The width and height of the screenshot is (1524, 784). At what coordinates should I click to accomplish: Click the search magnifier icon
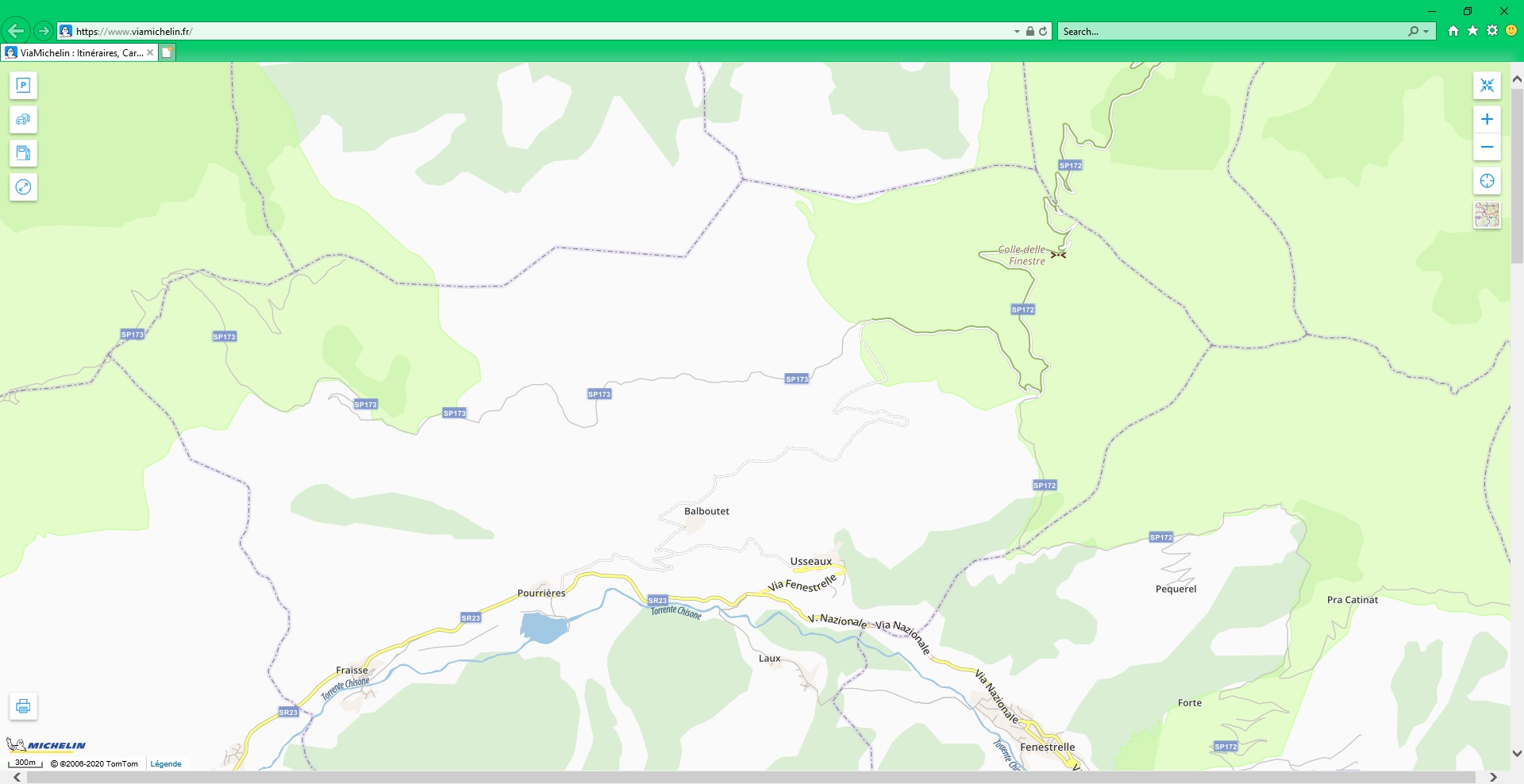tap(1413, 32)
